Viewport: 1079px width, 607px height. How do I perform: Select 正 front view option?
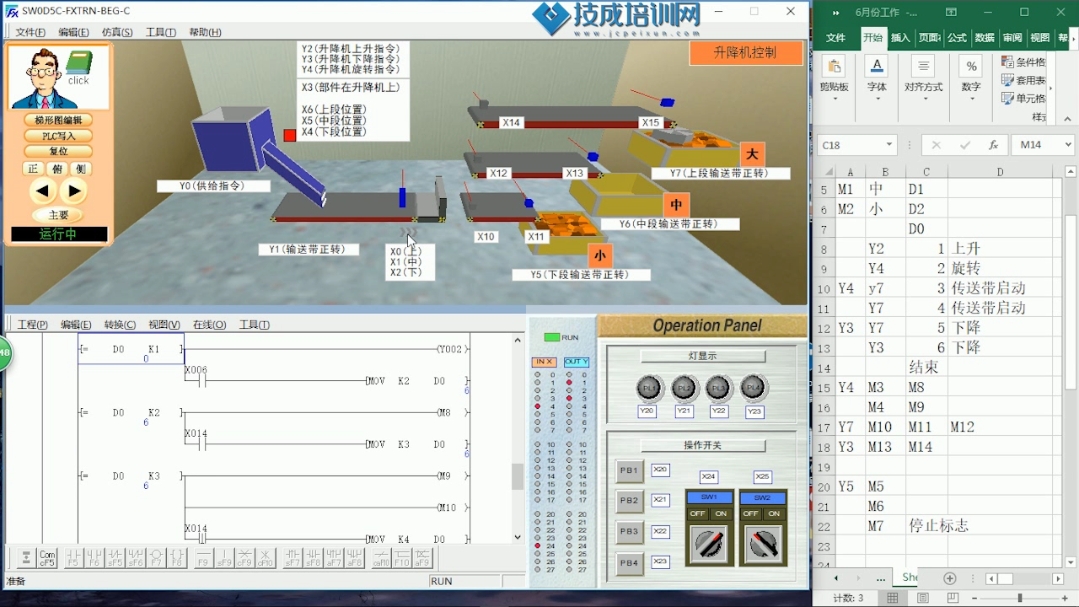tap(33, 169)
